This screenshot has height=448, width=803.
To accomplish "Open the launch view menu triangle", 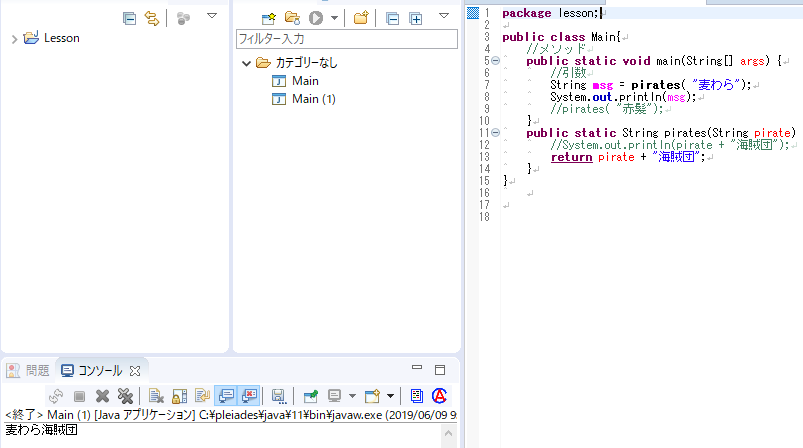I will pos(444,16).
